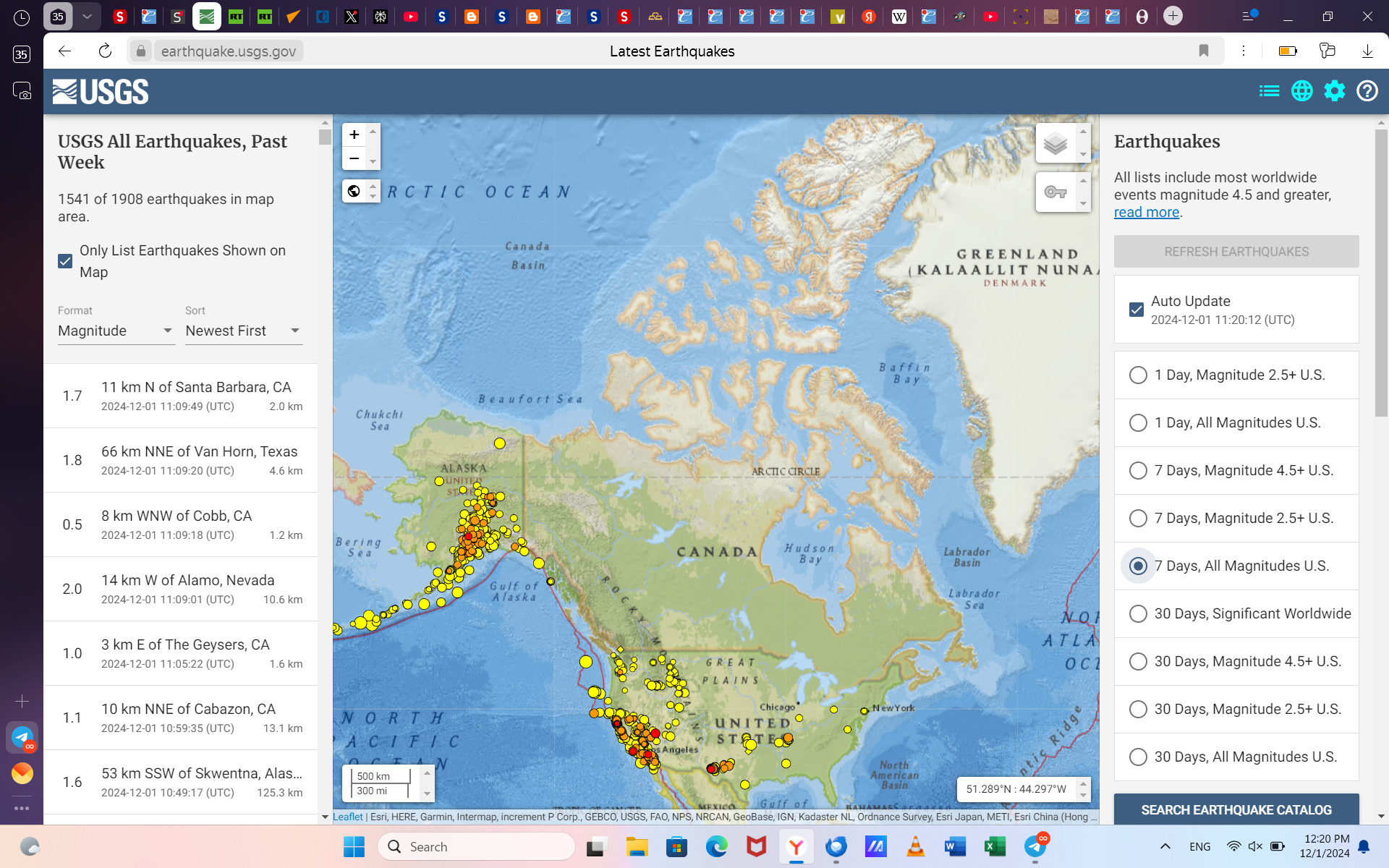Image resolution: width=1389 pixels, height=868 pixels.
Task: Open settings gear icon in USGS header
Action: (x=1334, y=91)
